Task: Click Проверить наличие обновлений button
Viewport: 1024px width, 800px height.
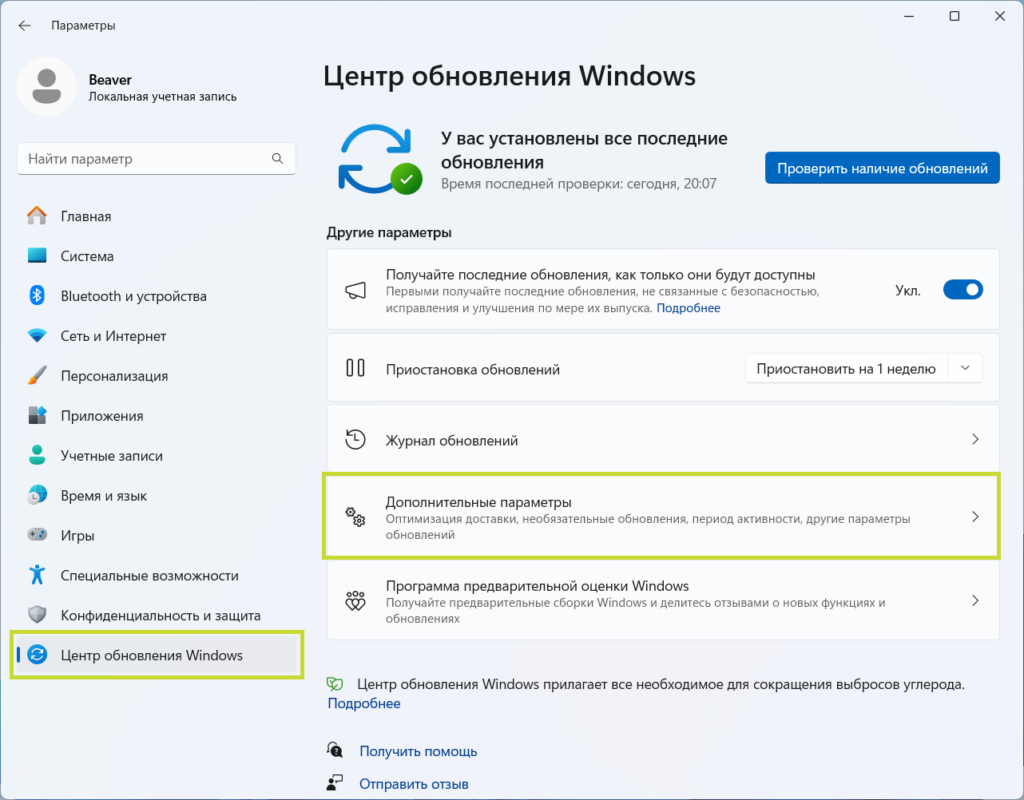Action: [882, 168]
